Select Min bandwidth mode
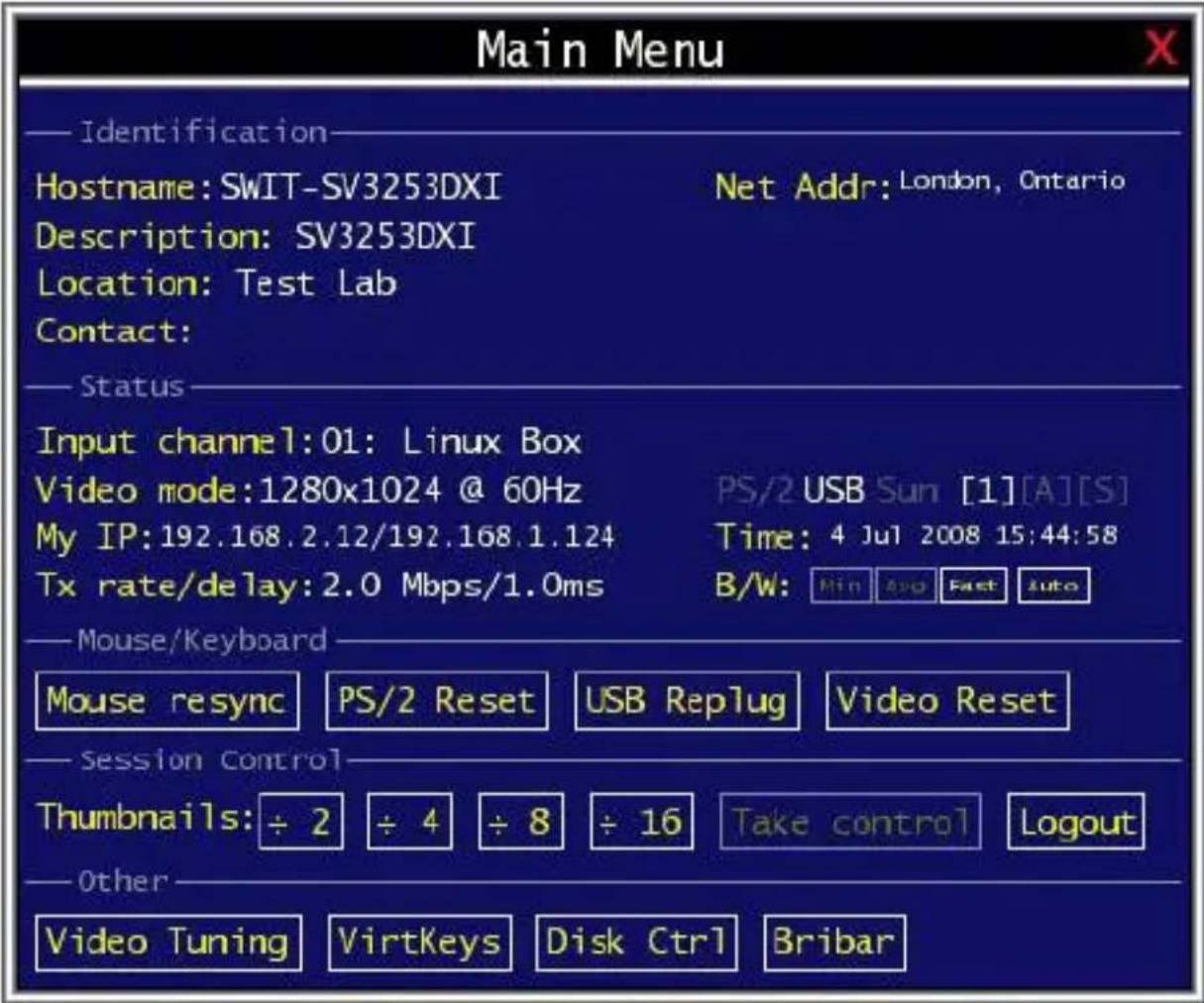 (x=841, y=586)
